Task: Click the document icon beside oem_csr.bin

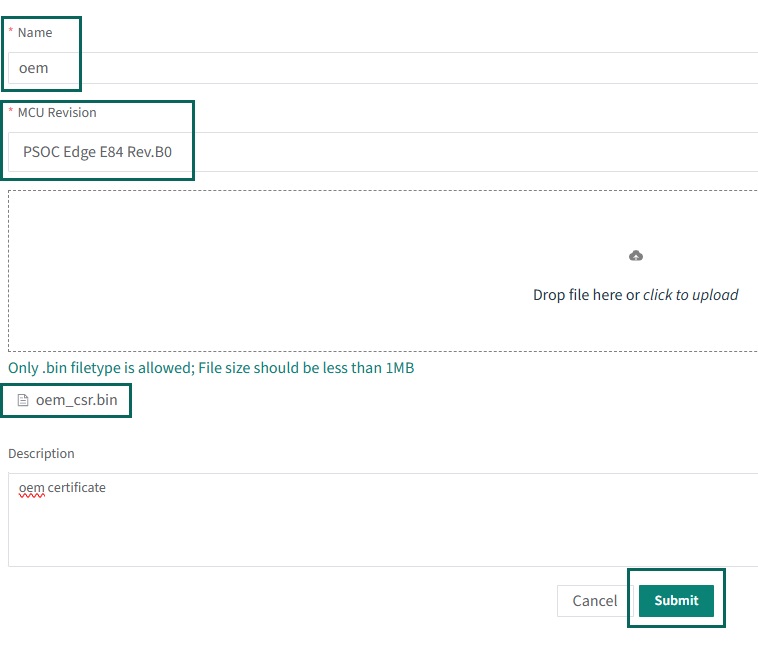Action: (x=24, y=401)
